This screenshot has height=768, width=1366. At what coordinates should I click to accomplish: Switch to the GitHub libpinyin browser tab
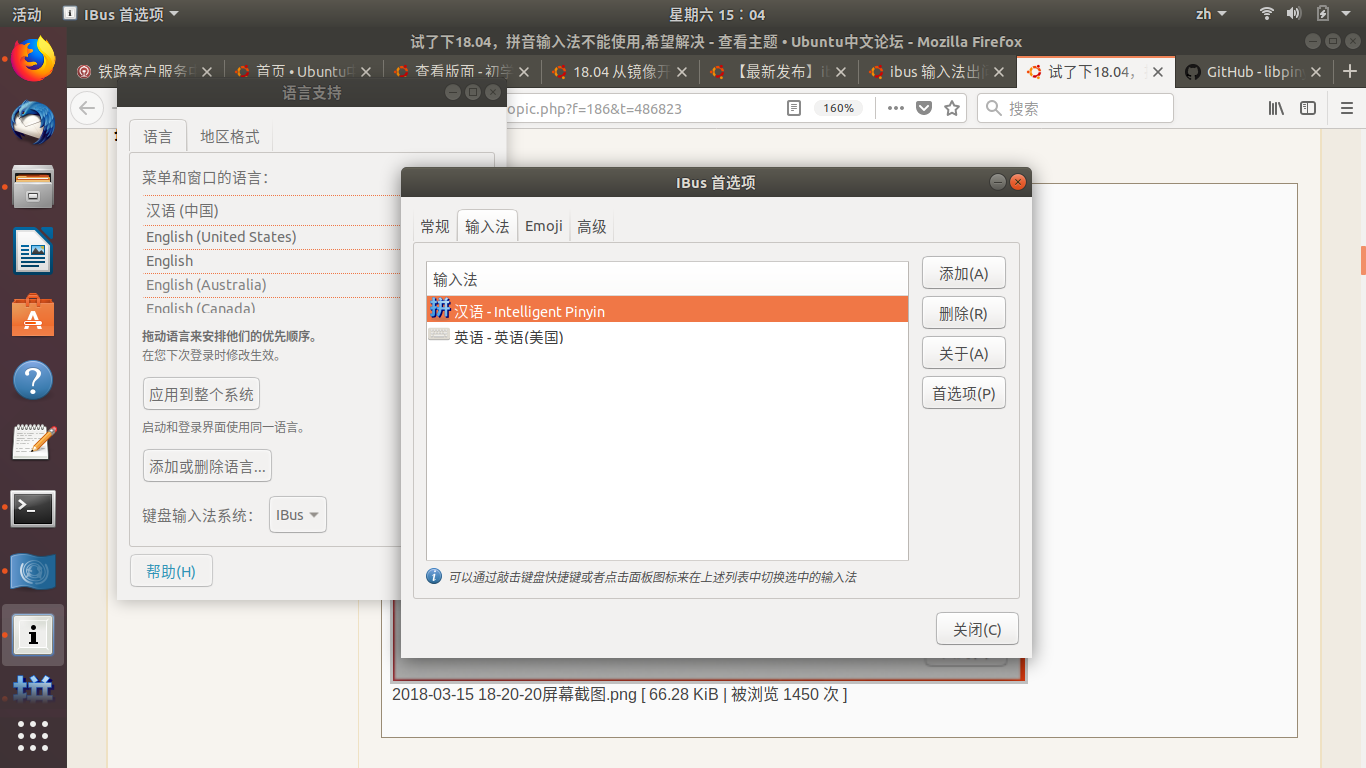pos(1253,72)
